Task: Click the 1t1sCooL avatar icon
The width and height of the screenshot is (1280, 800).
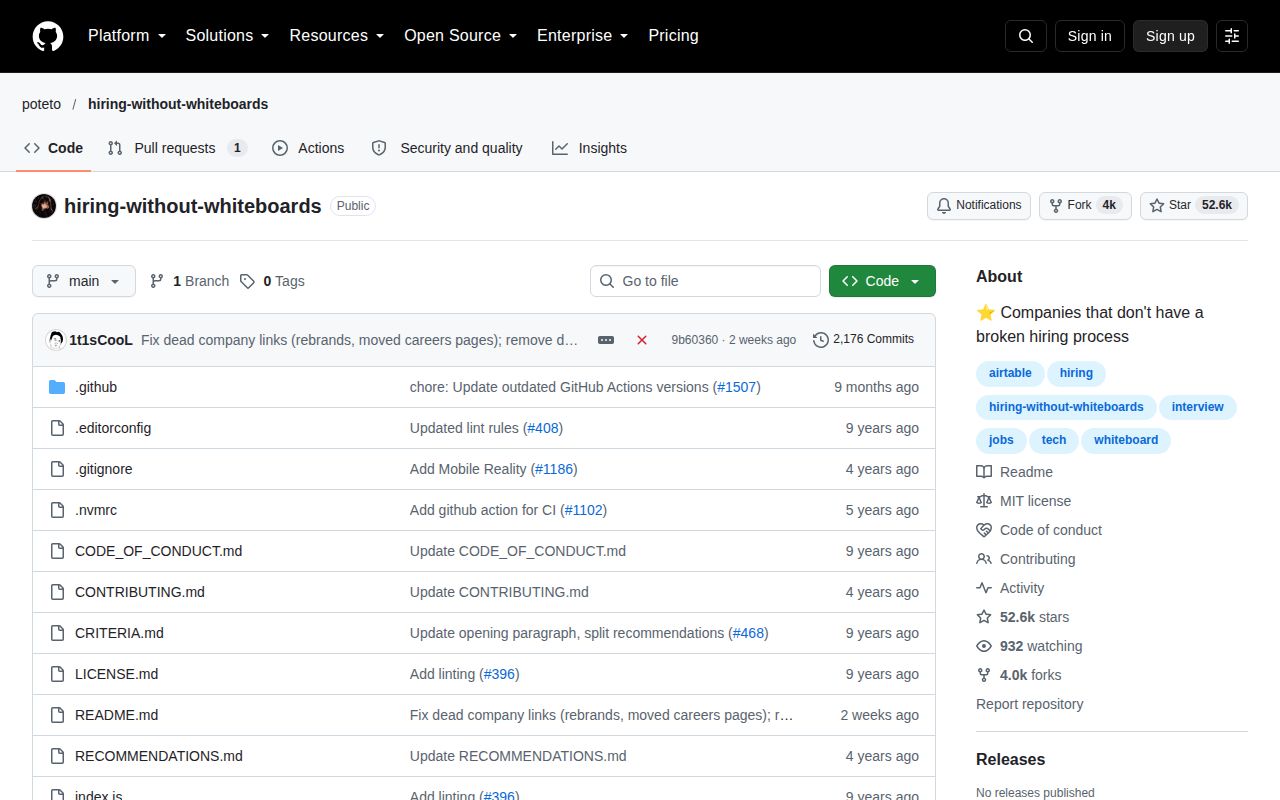Action: [x=55, y=340]
